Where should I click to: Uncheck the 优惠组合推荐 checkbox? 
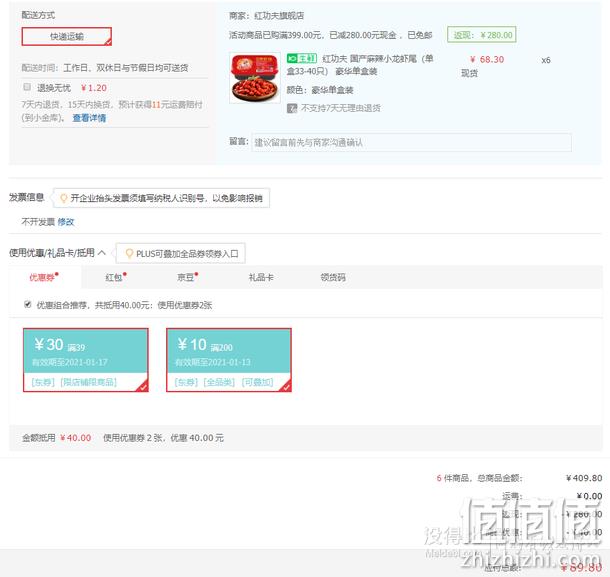(x=28, y=304)
